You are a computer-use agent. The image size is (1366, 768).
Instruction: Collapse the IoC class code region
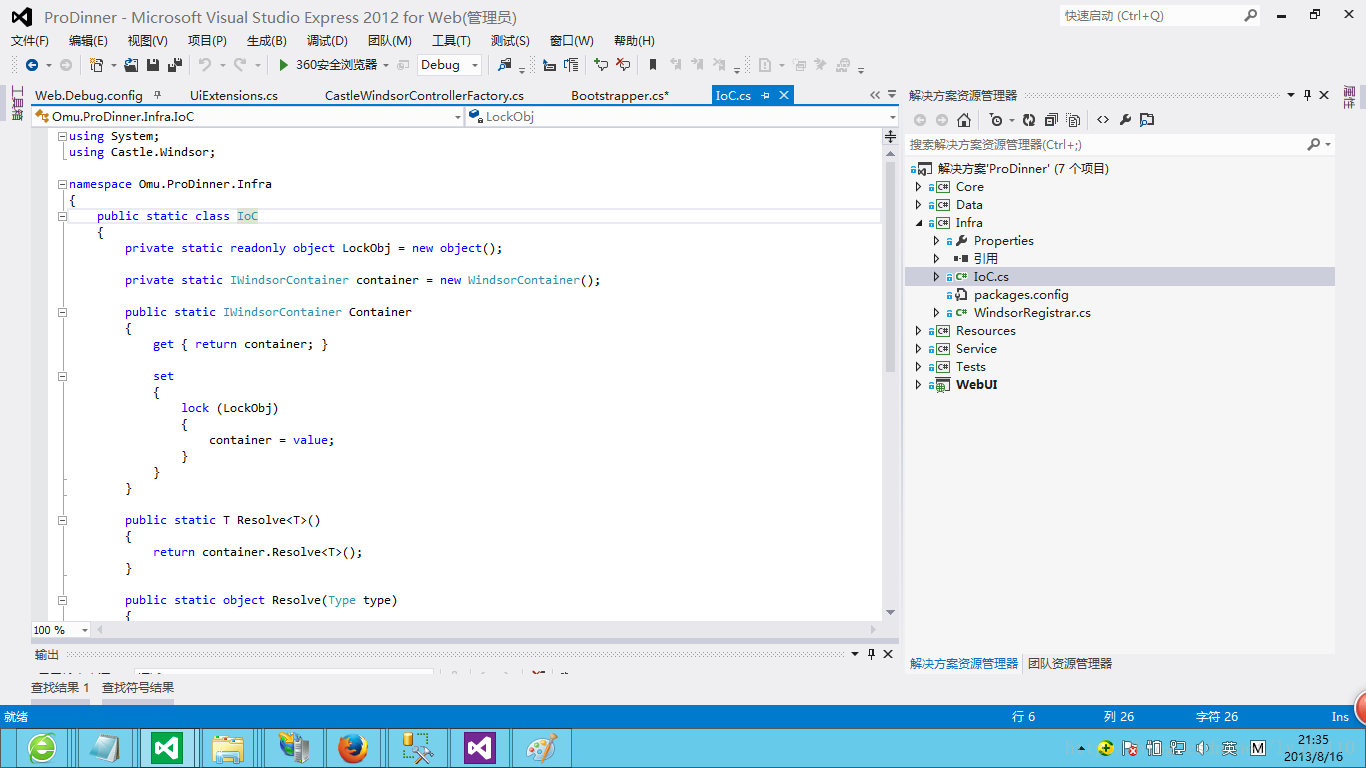pos(62,216)
